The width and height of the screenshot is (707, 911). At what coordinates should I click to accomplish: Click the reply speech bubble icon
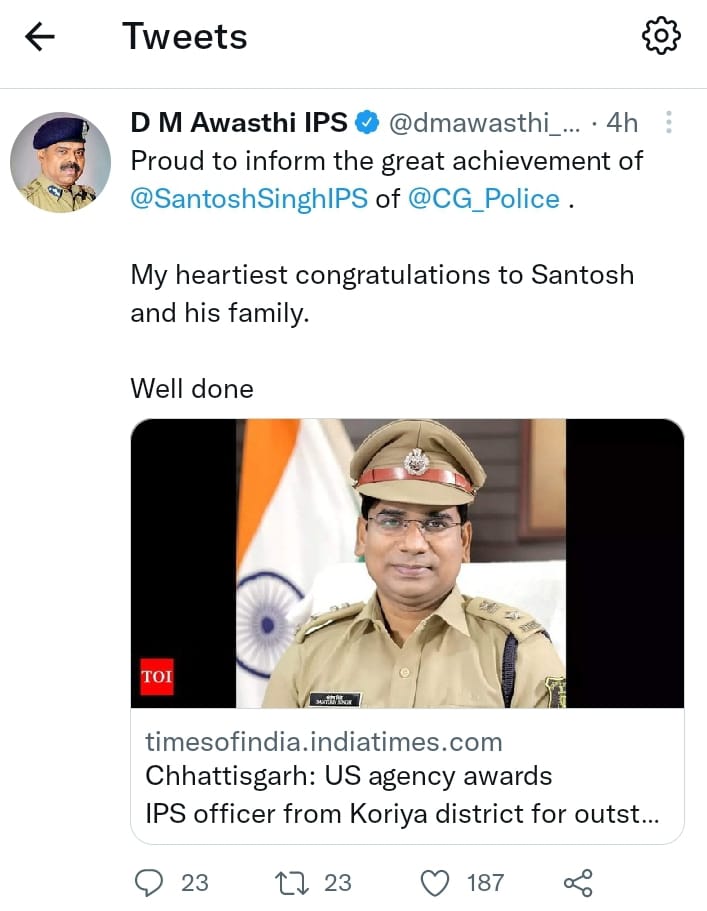click(149, 882)
